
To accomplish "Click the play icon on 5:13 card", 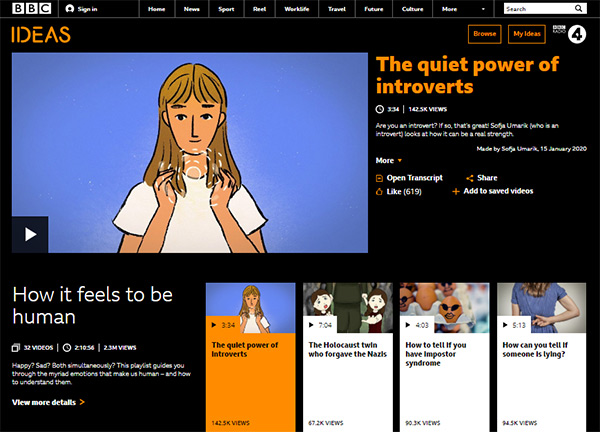I will (505, 325).
